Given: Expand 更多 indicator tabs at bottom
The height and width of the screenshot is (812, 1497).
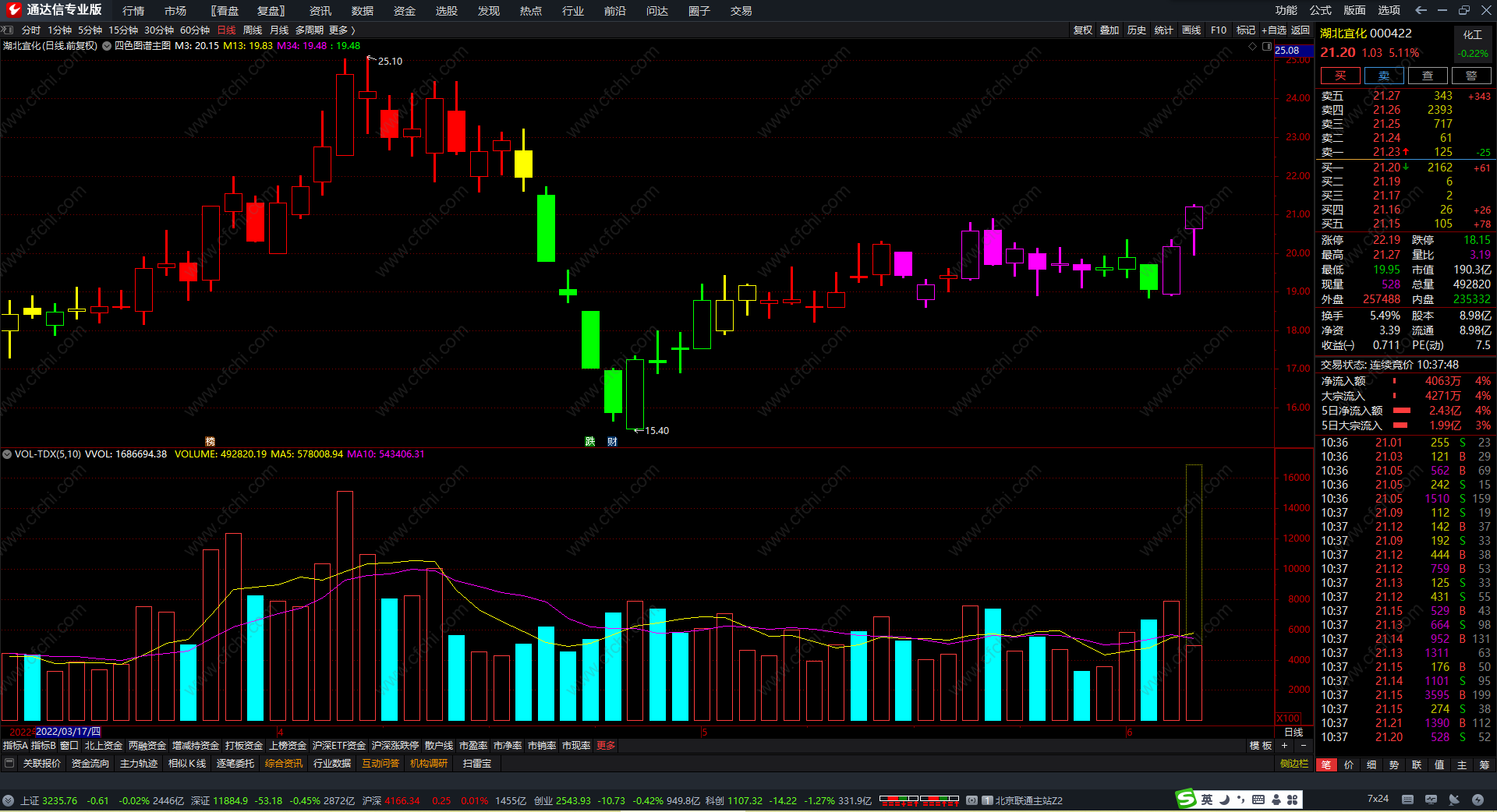Looking at the screenshot, I should pos(606,746).
